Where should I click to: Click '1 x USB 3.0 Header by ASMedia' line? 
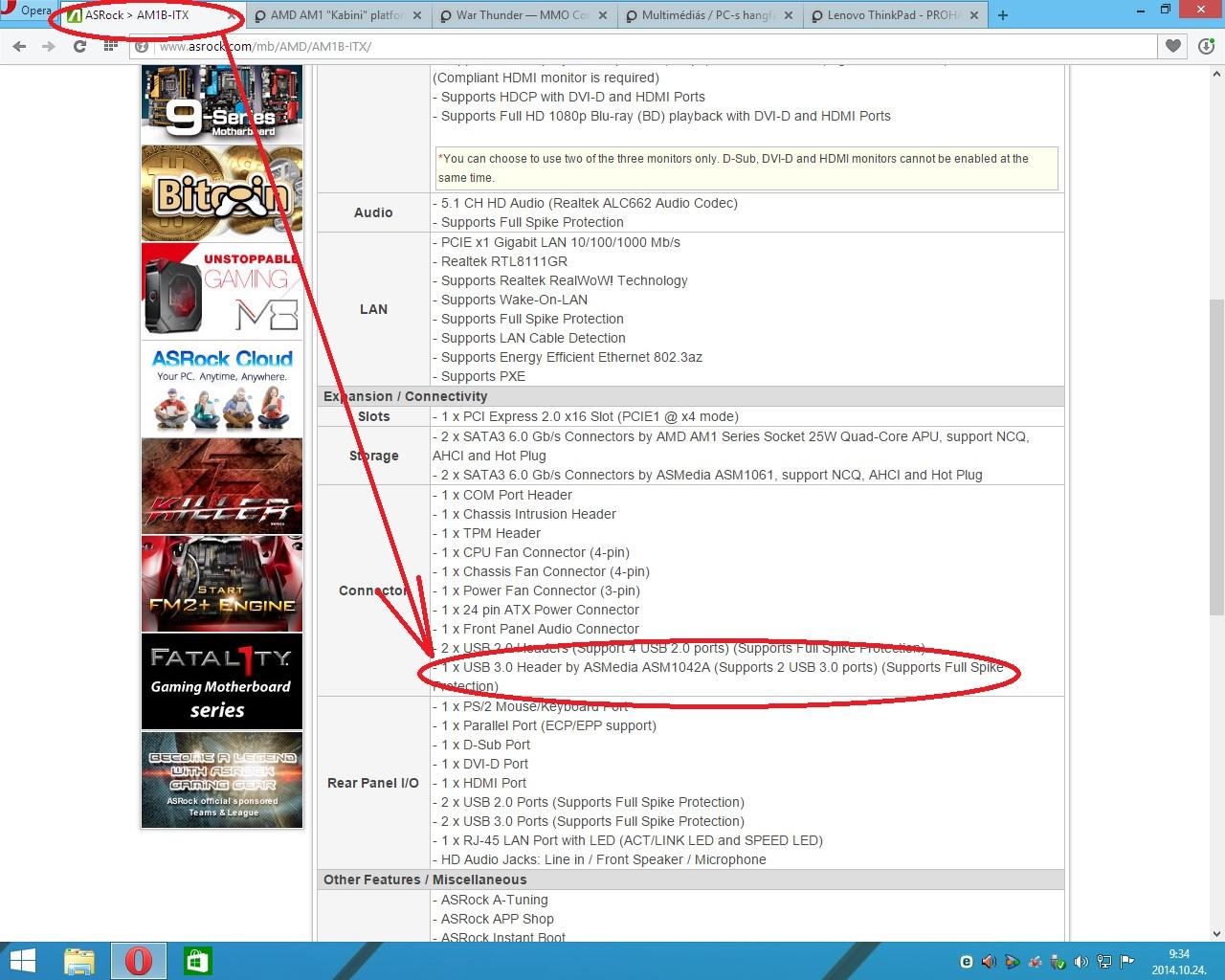pos(718,677)
